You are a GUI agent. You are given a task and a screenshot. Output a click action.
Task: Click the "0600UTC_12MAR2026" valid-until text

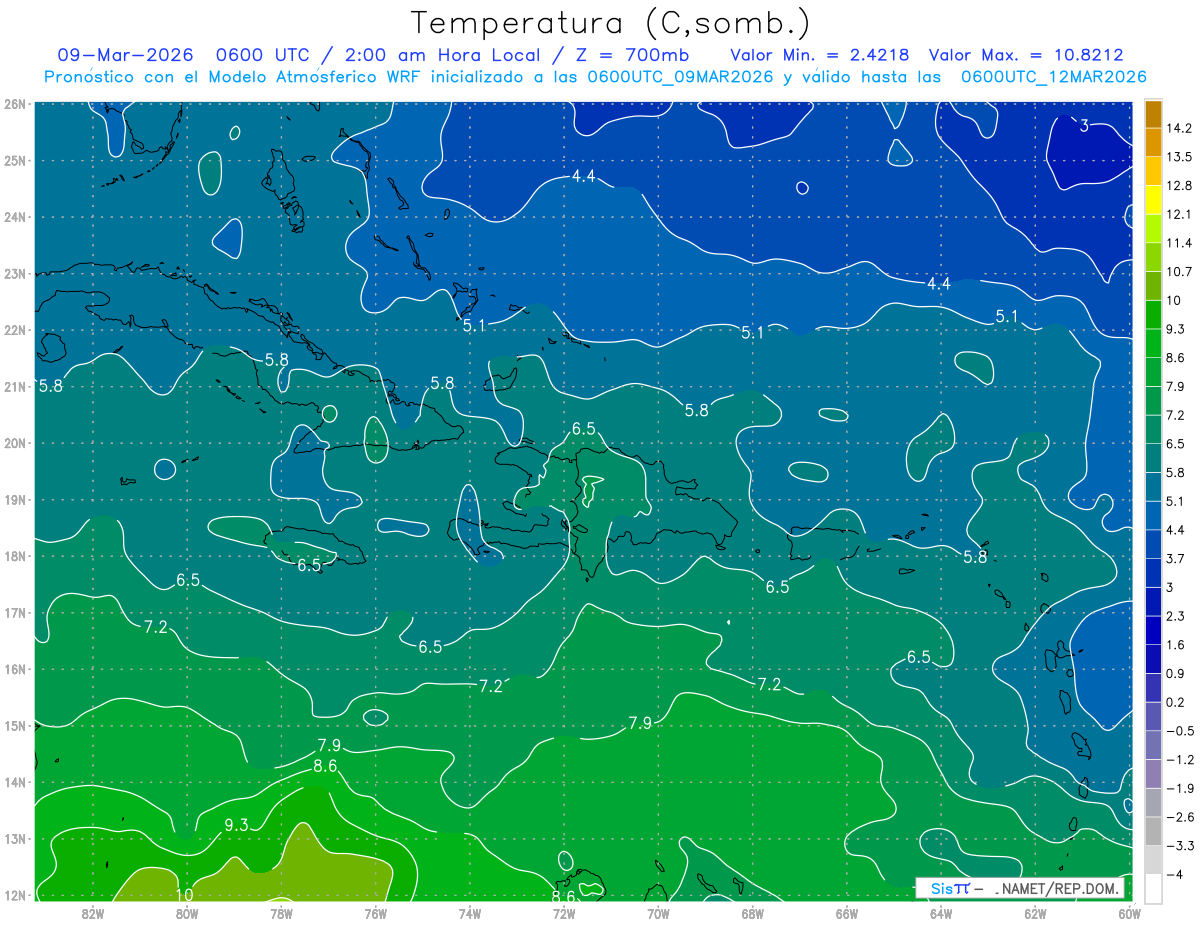pos(1053,77)
